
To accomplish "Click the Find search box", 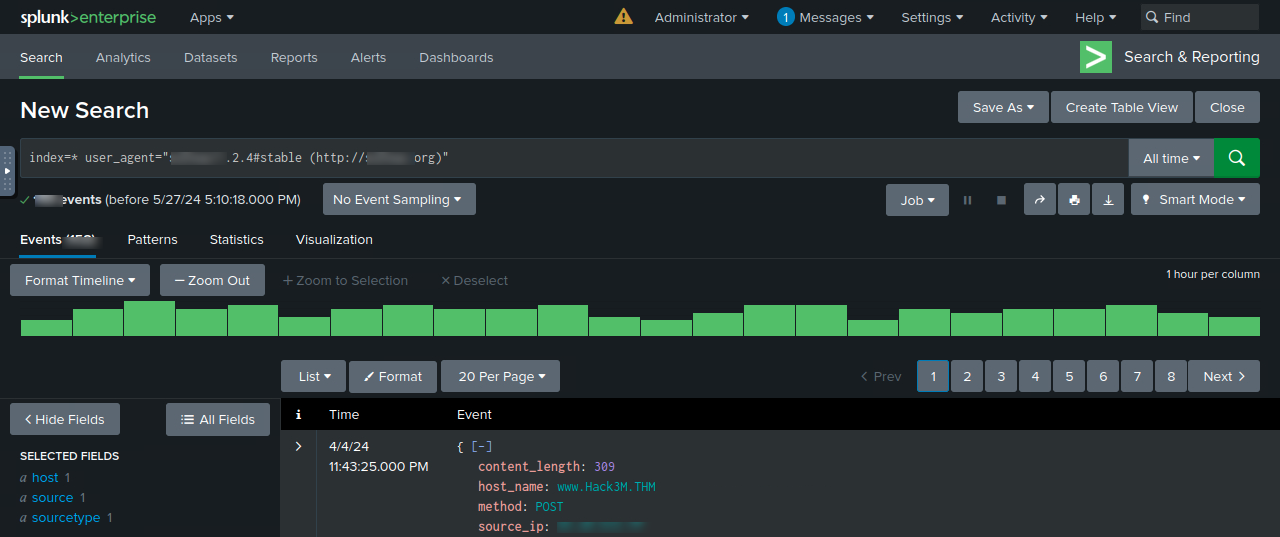I will [x=1199, y=17].
